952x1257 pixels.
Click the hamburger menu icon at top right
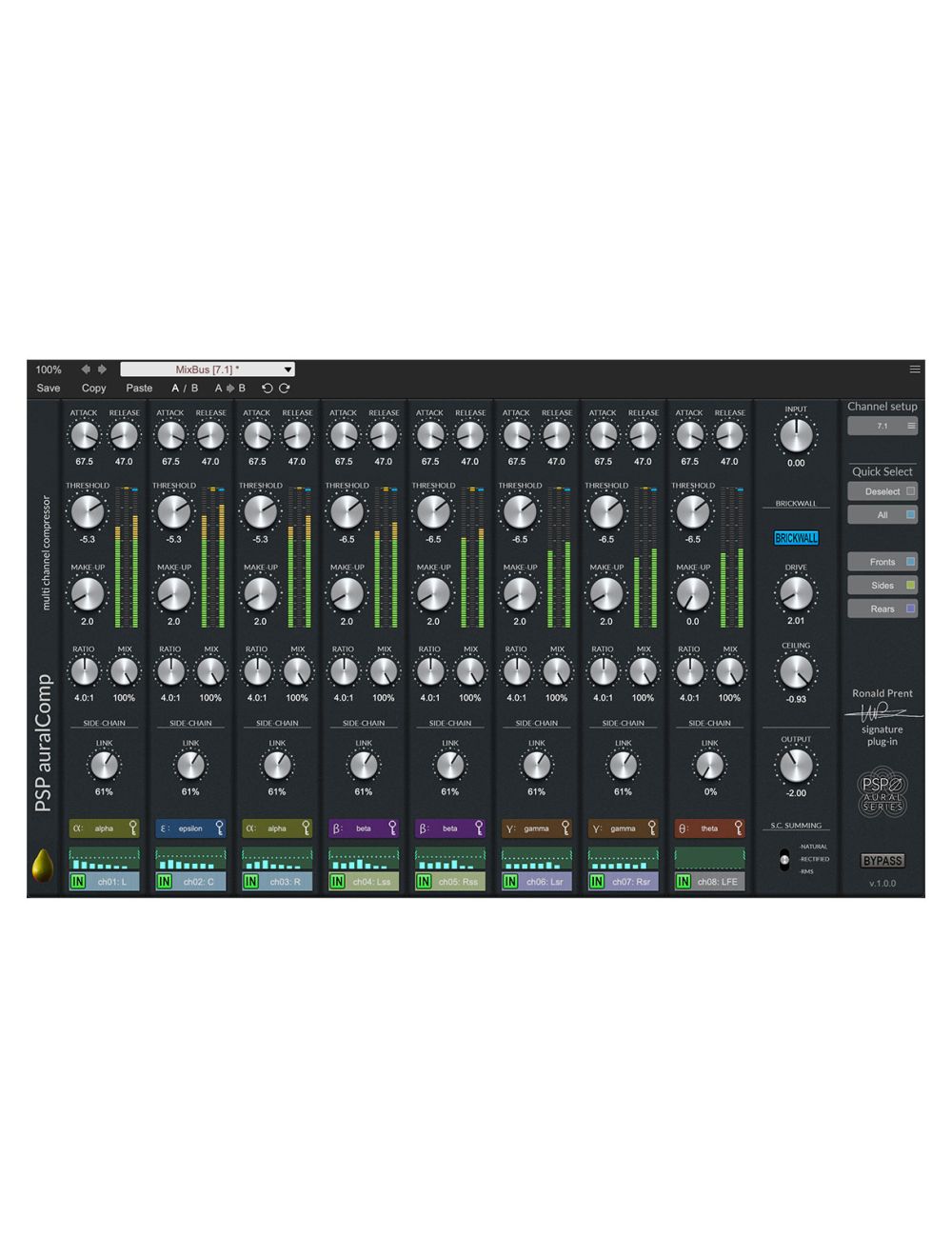point(915,368)
